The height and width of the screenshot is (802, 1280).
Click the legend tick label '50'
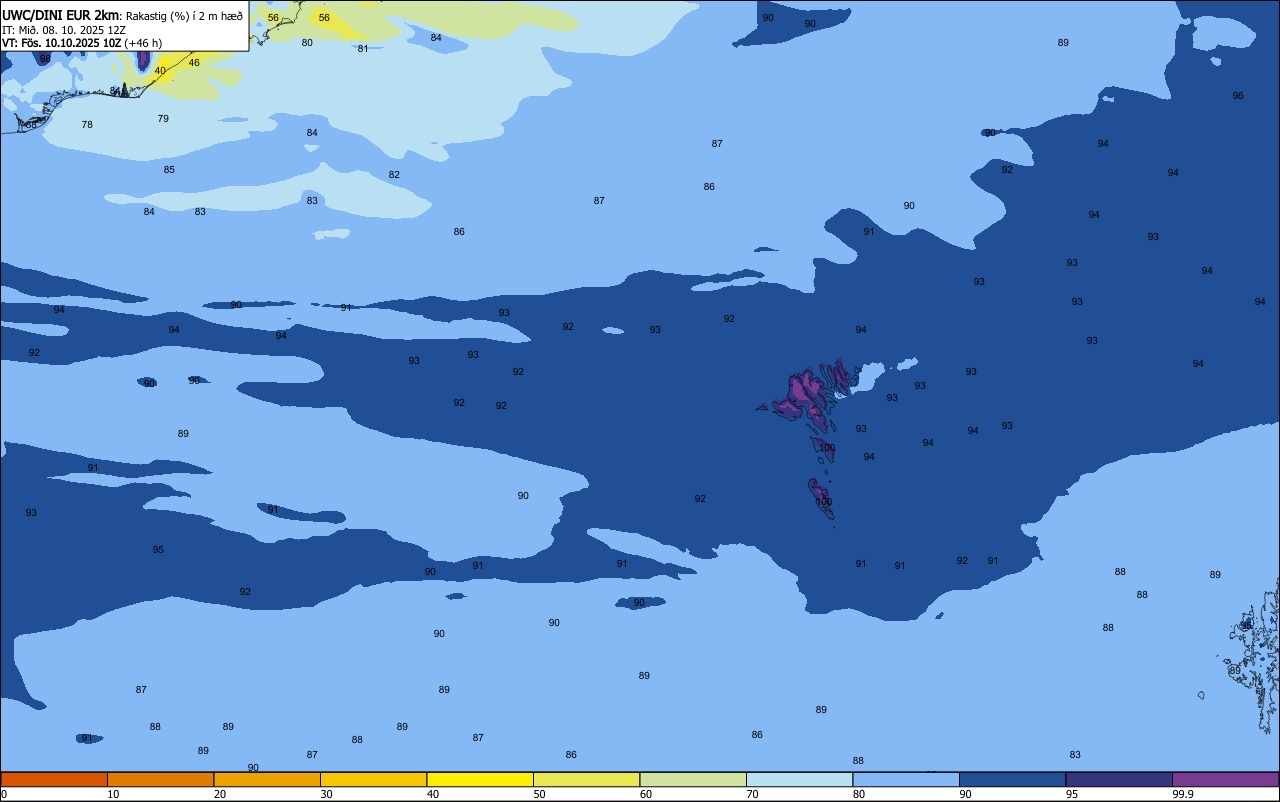539,794
